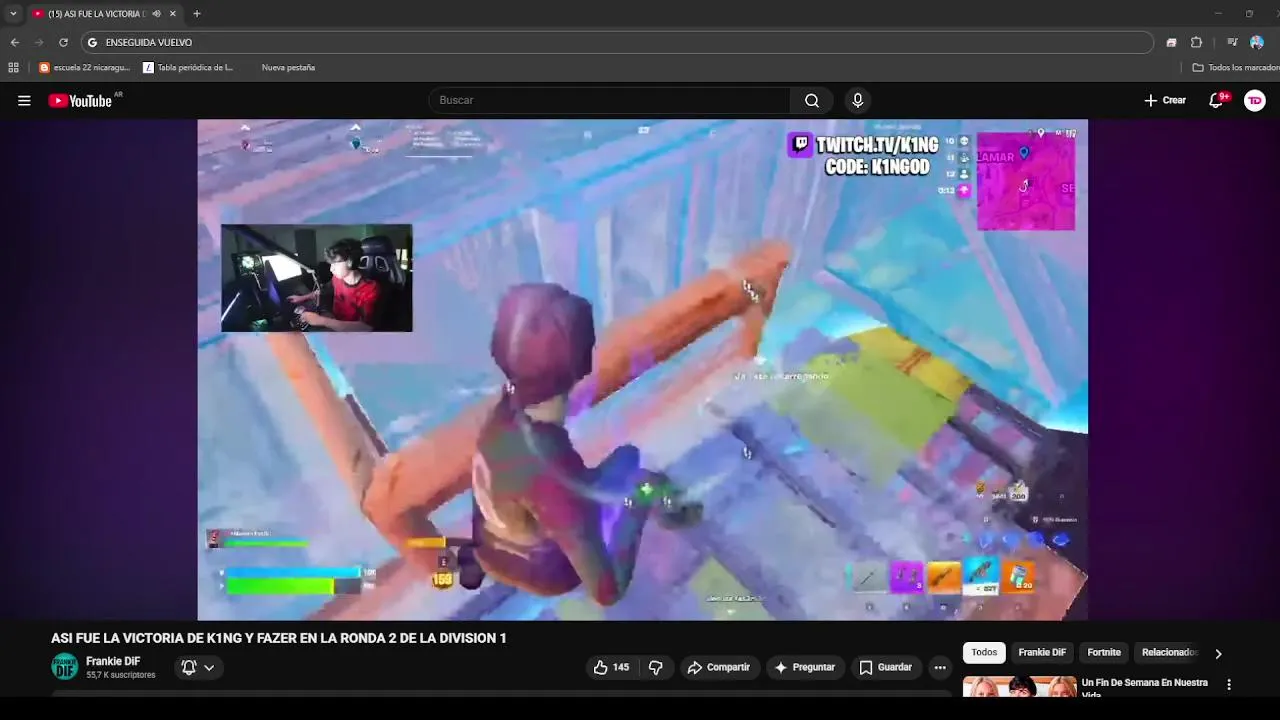1280x720 pixels.
Task: Dislike the video with thumbs down
Action: (656, 667)
